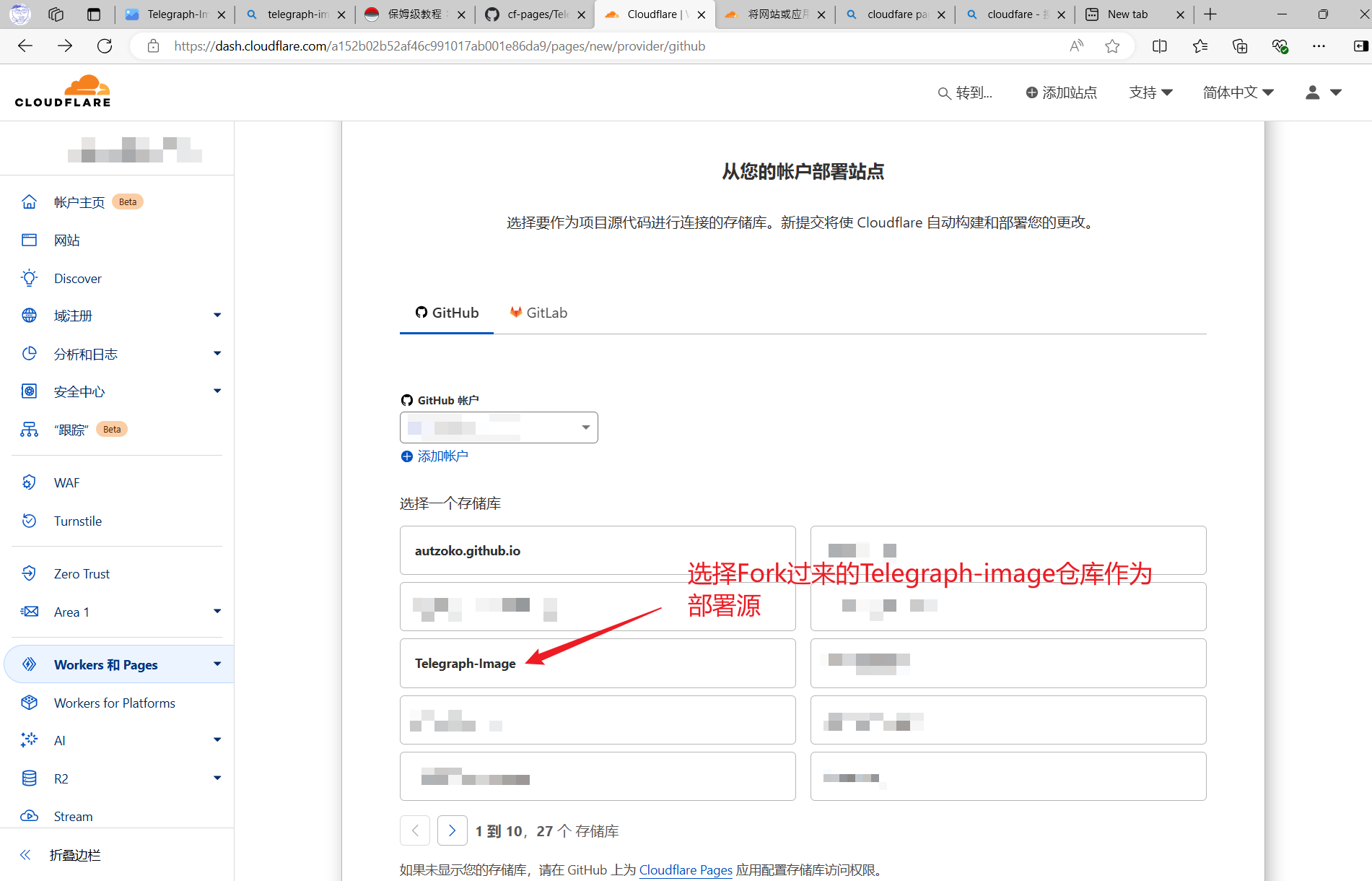Click the 分析和日志 chart icon
Image resolution: width=1372 pixels, height=881 pixels.
tap(29, 354)
